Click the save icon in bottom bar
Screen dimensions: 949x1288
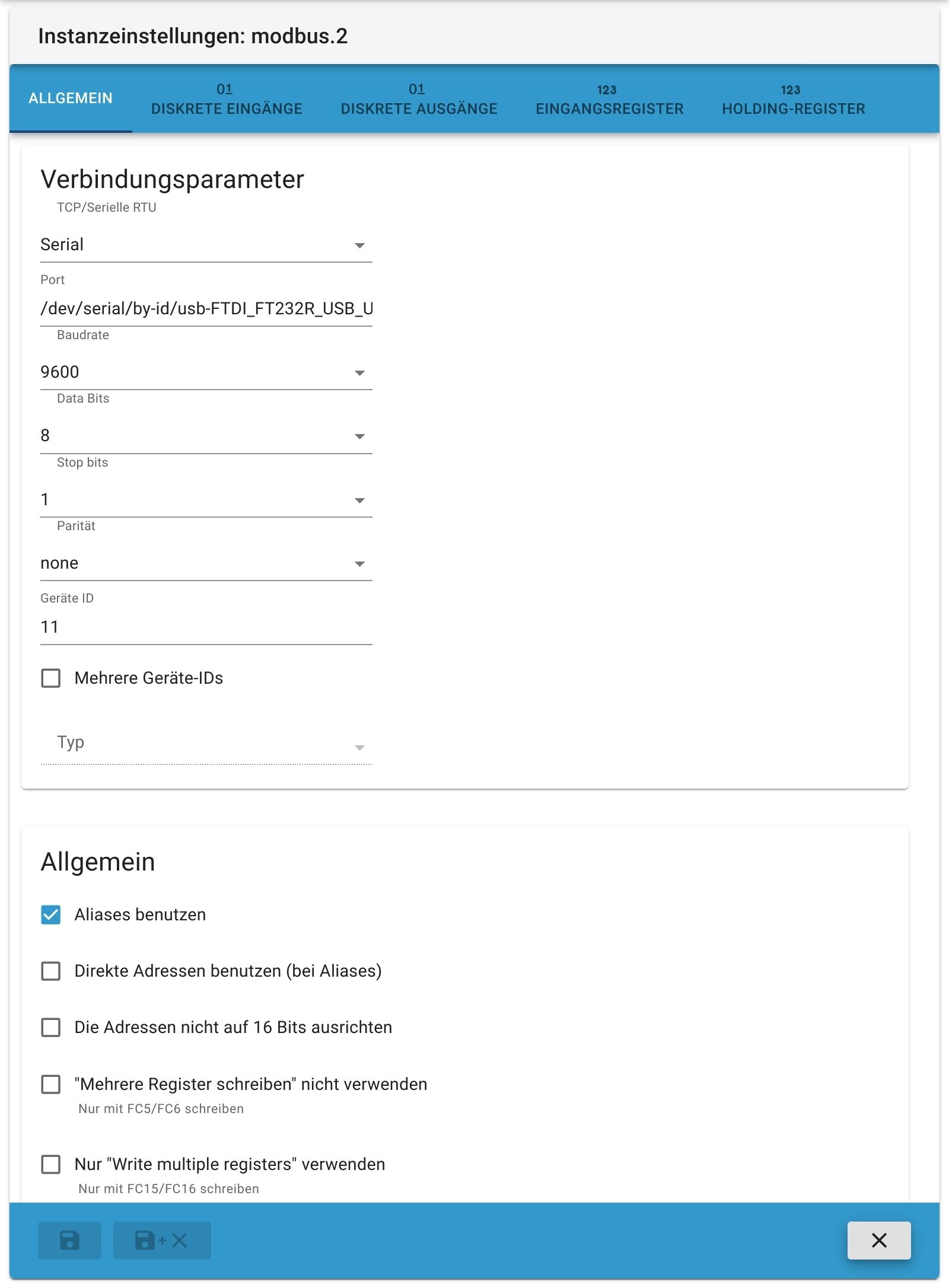pyautogui.click(x=69, y=1240)
